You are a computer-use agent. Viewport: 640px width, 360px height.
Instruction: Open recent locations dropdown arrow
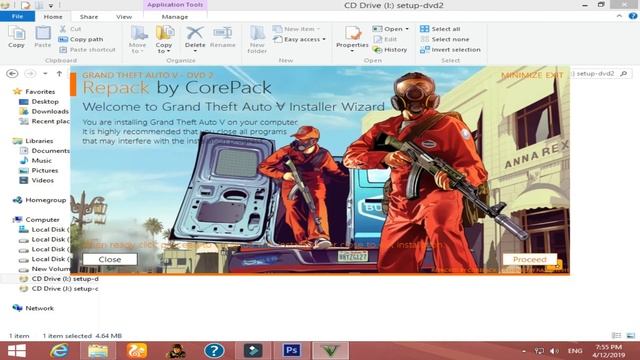click(45, 73)
